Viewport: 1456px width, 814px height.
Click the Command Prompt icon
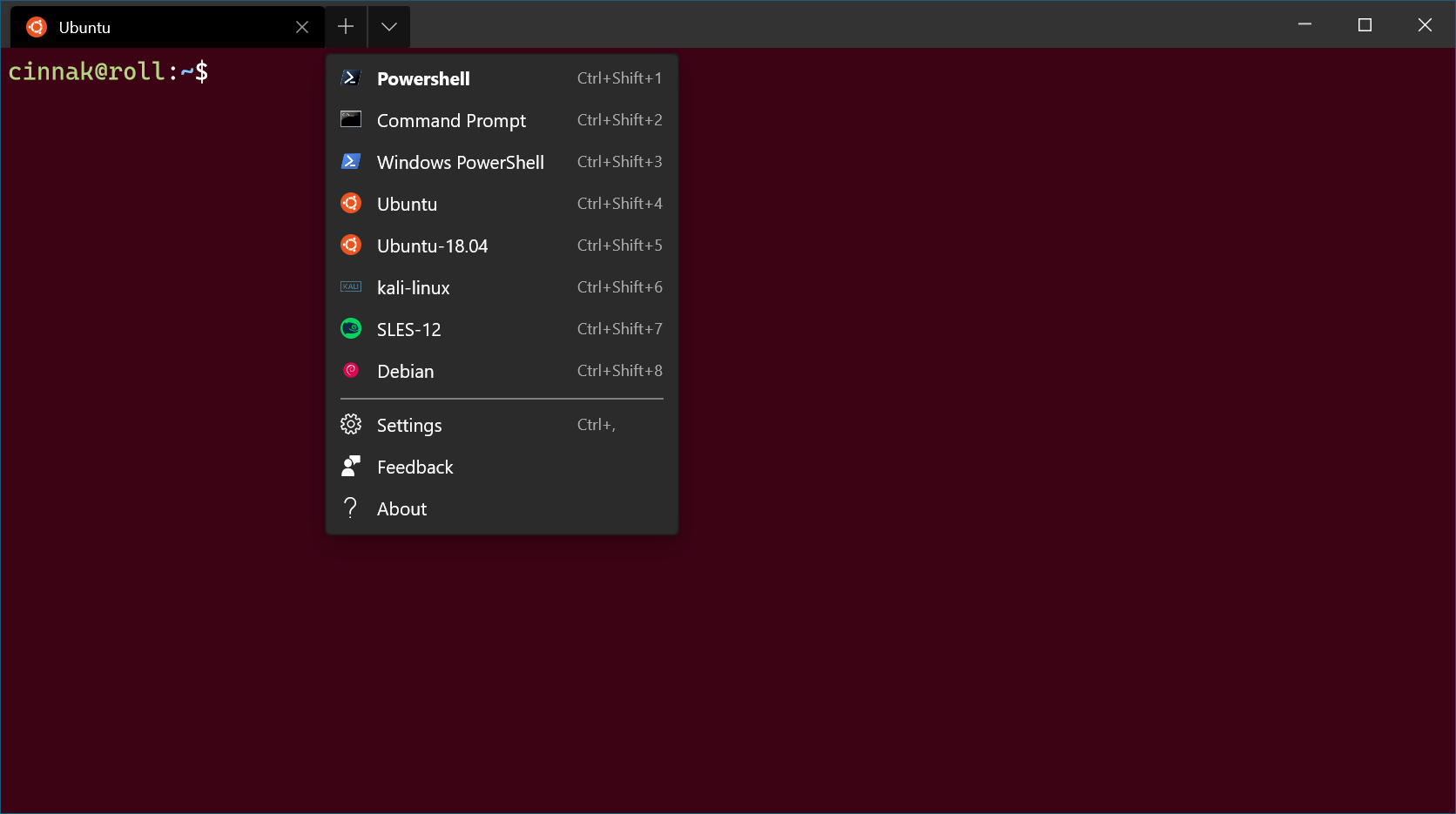click(x=351, y=119)
